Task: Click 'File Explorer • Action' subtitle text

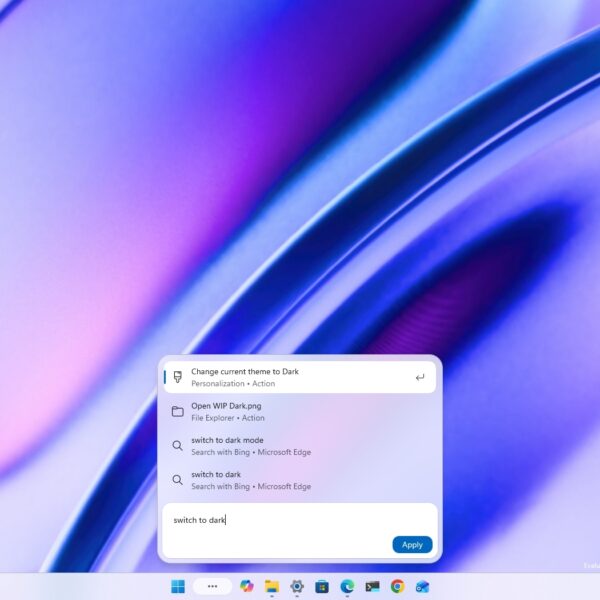Action: [x=228, y=418]
